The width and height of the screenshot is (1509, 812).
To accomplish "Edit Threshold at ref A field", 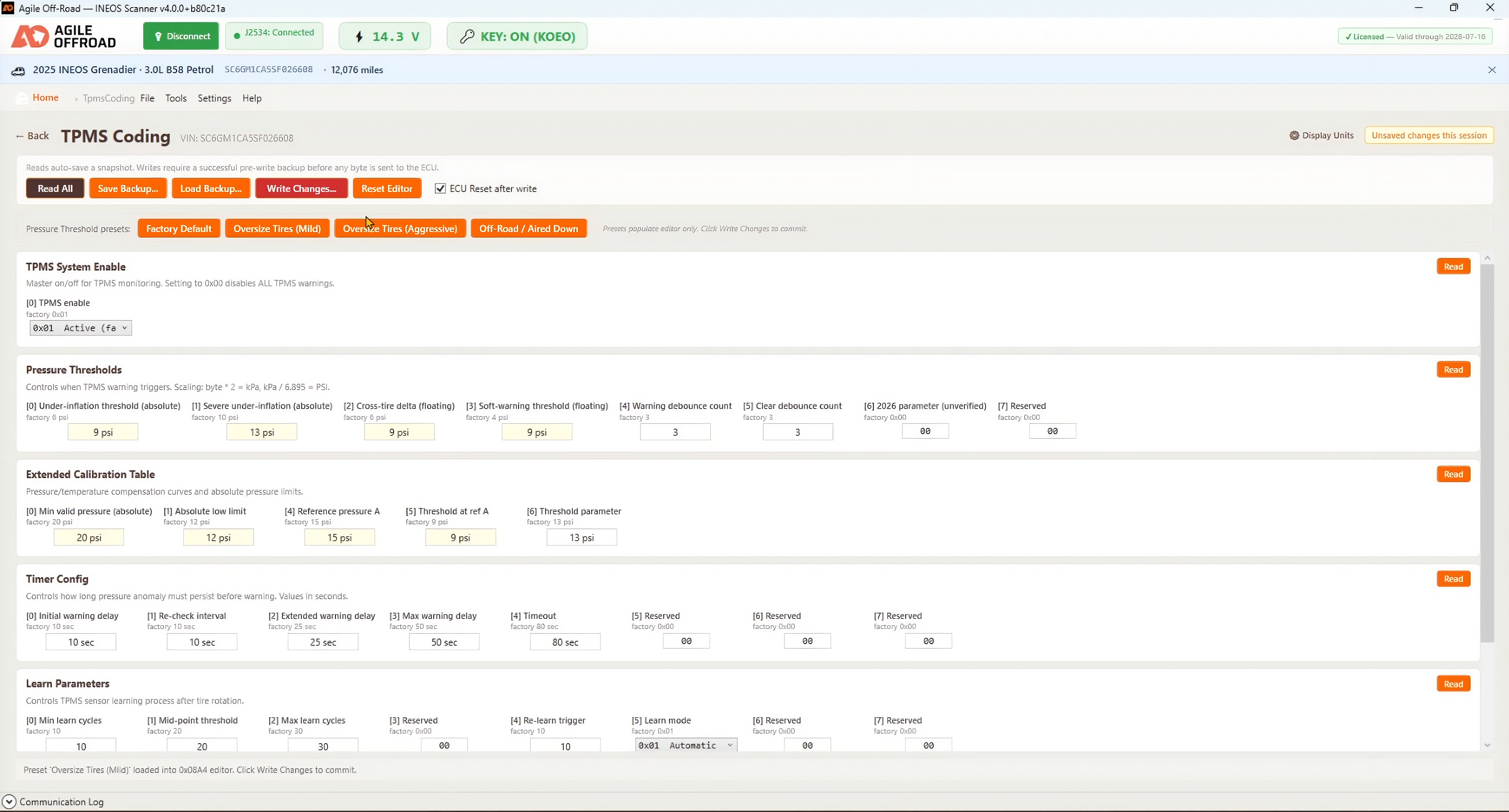I will [461, 537].
